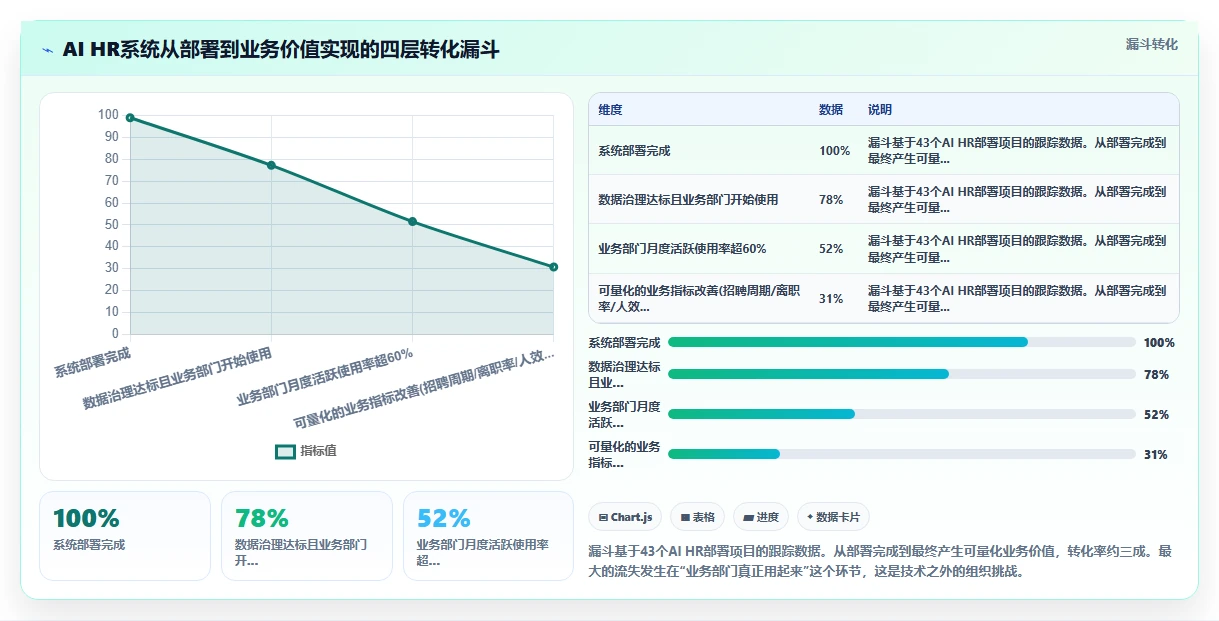
Task: Select the 可量化的业务指标改善 table cell
Action: [699, 298]
